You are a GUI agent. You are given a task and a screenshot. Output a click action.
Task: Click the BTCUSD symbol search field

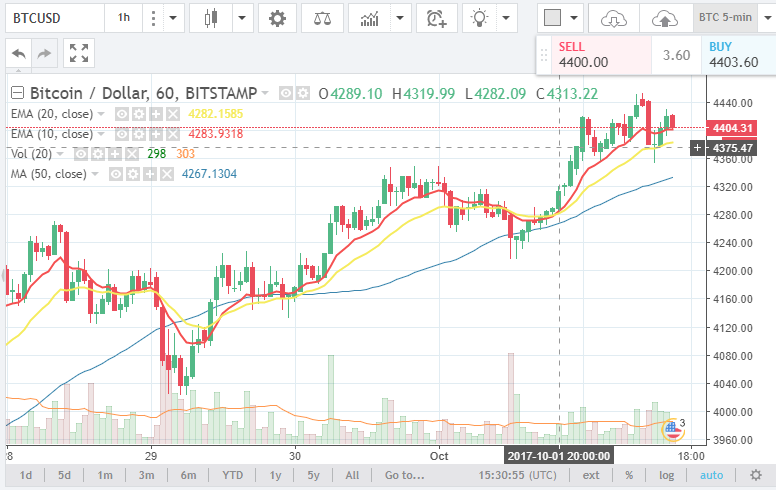pos(54,18)
